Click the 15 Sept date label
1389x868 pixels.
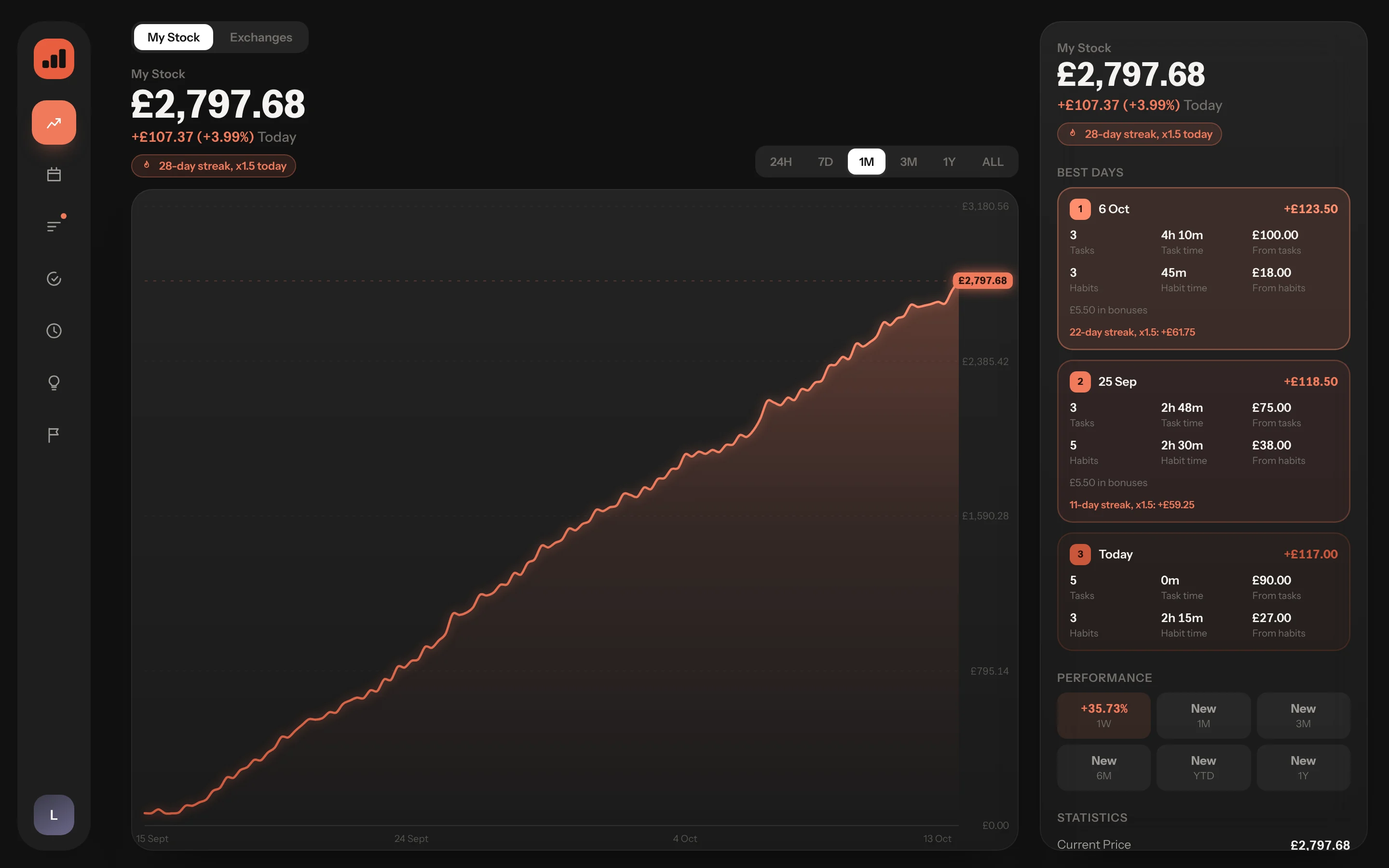[152, 839]
